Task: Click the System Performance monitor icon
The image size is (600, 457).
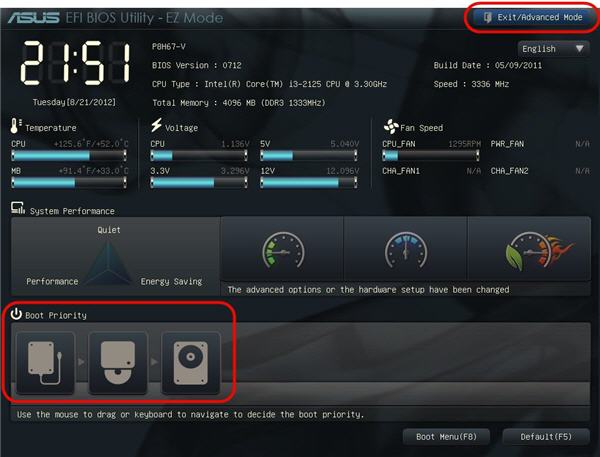Action: 18,208
